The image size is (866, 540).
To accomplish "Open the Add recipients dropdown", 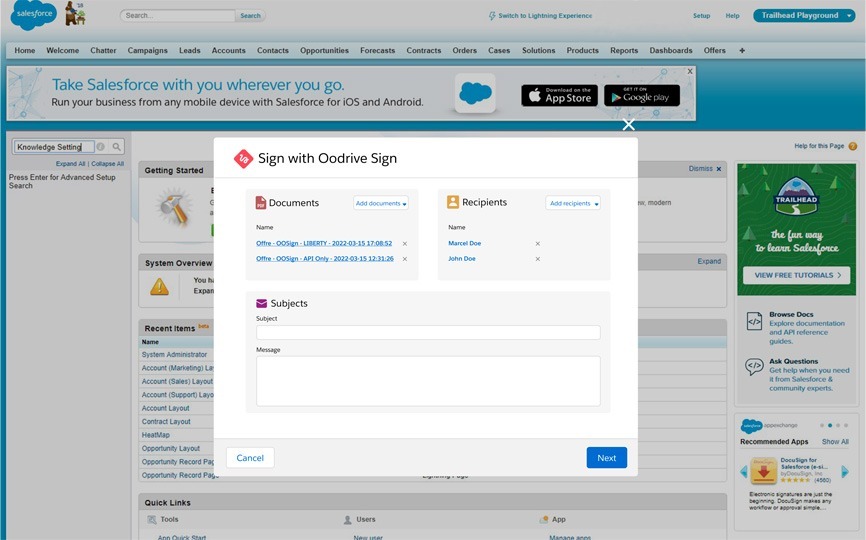I will click(x=573, y=203).
